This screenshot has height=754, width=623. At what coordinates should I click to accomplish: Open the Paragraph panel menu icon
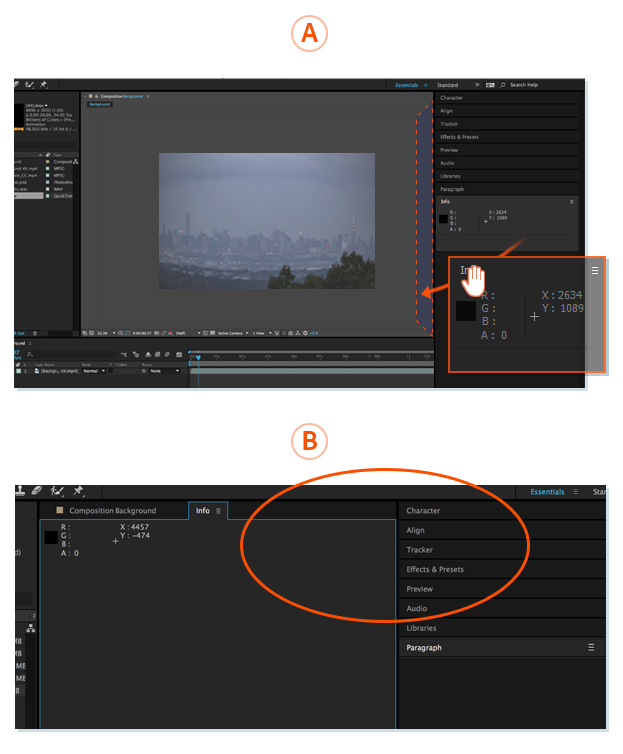pos(591,648)
